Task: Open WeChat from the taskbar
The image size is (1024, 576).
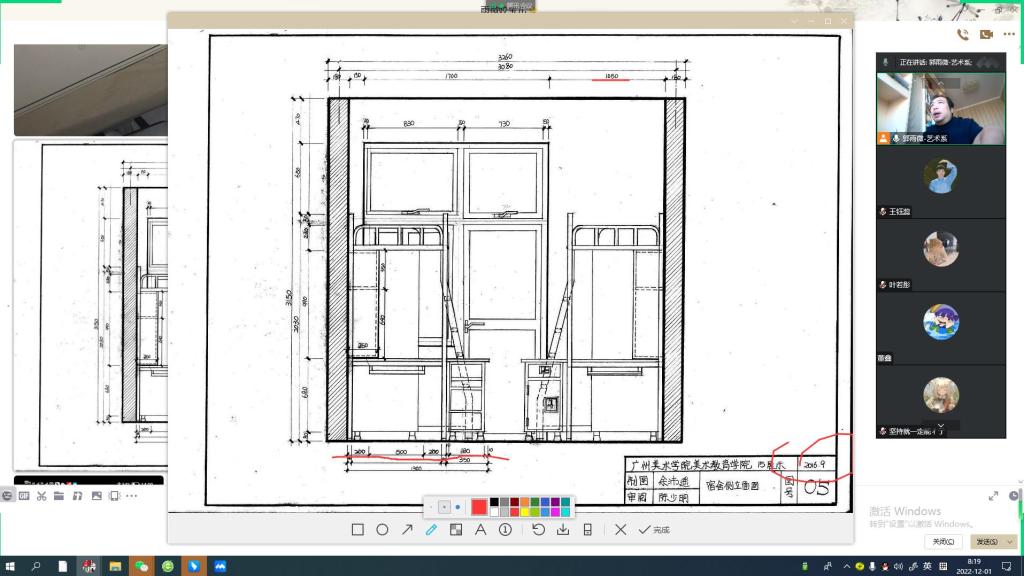Action: point(141,566)
